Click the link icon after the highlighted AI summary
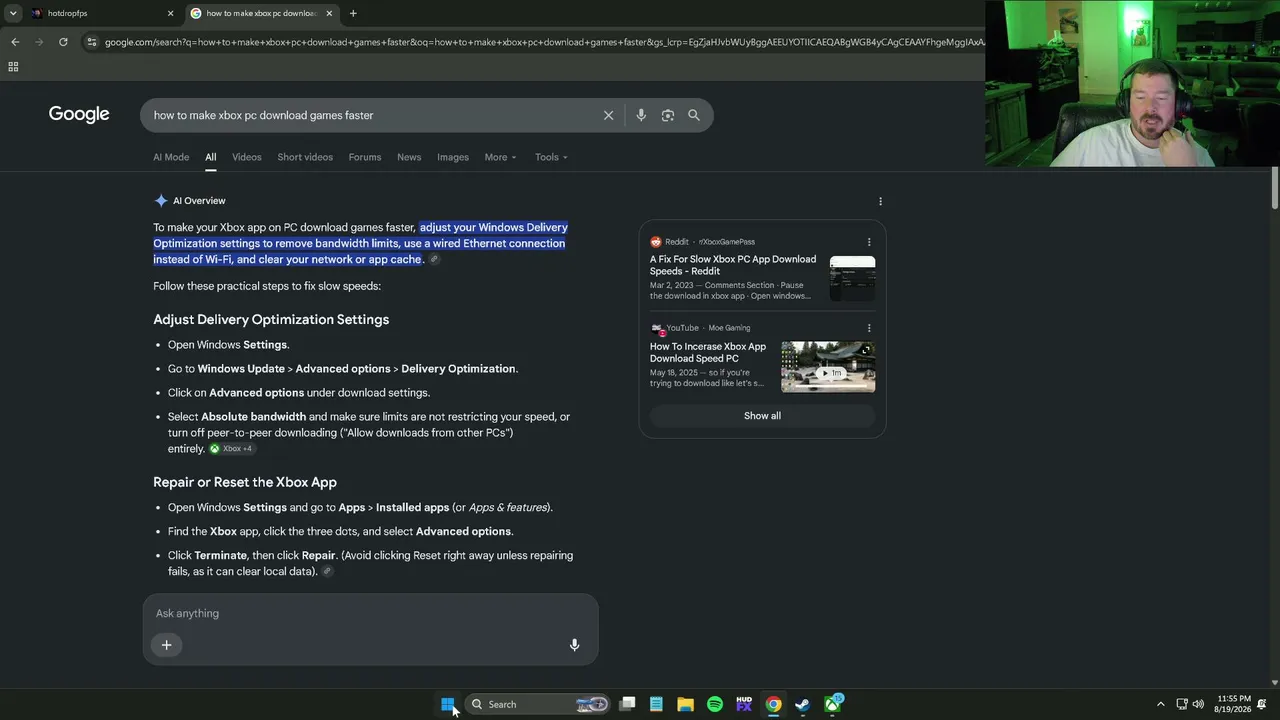Viewport: 1280px width, 720px height. coord(434,260)
